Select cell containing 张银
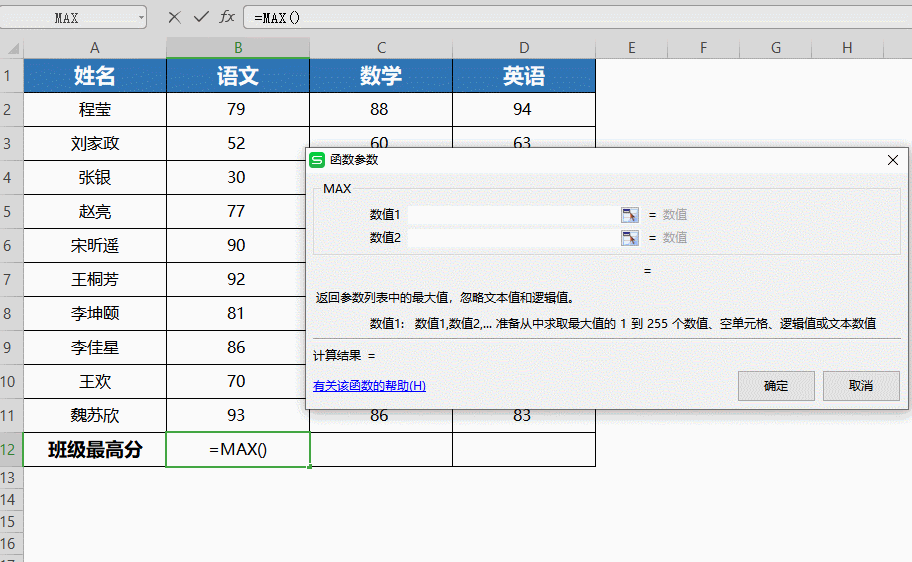This screenshot has width=912, height=562. (x=95, y=177)
